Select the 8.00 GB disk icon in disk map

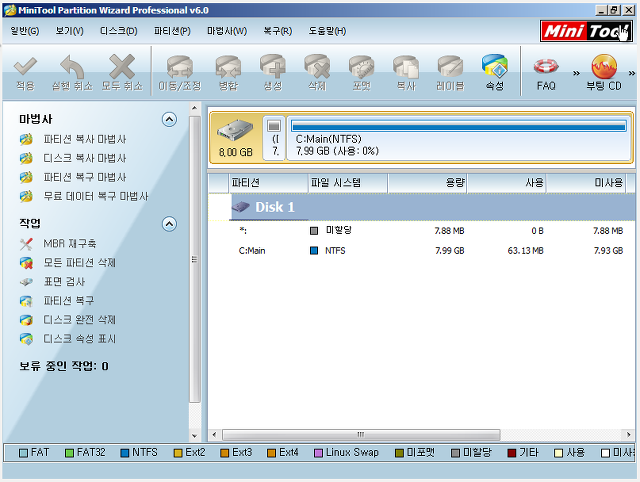click(235, 131)
